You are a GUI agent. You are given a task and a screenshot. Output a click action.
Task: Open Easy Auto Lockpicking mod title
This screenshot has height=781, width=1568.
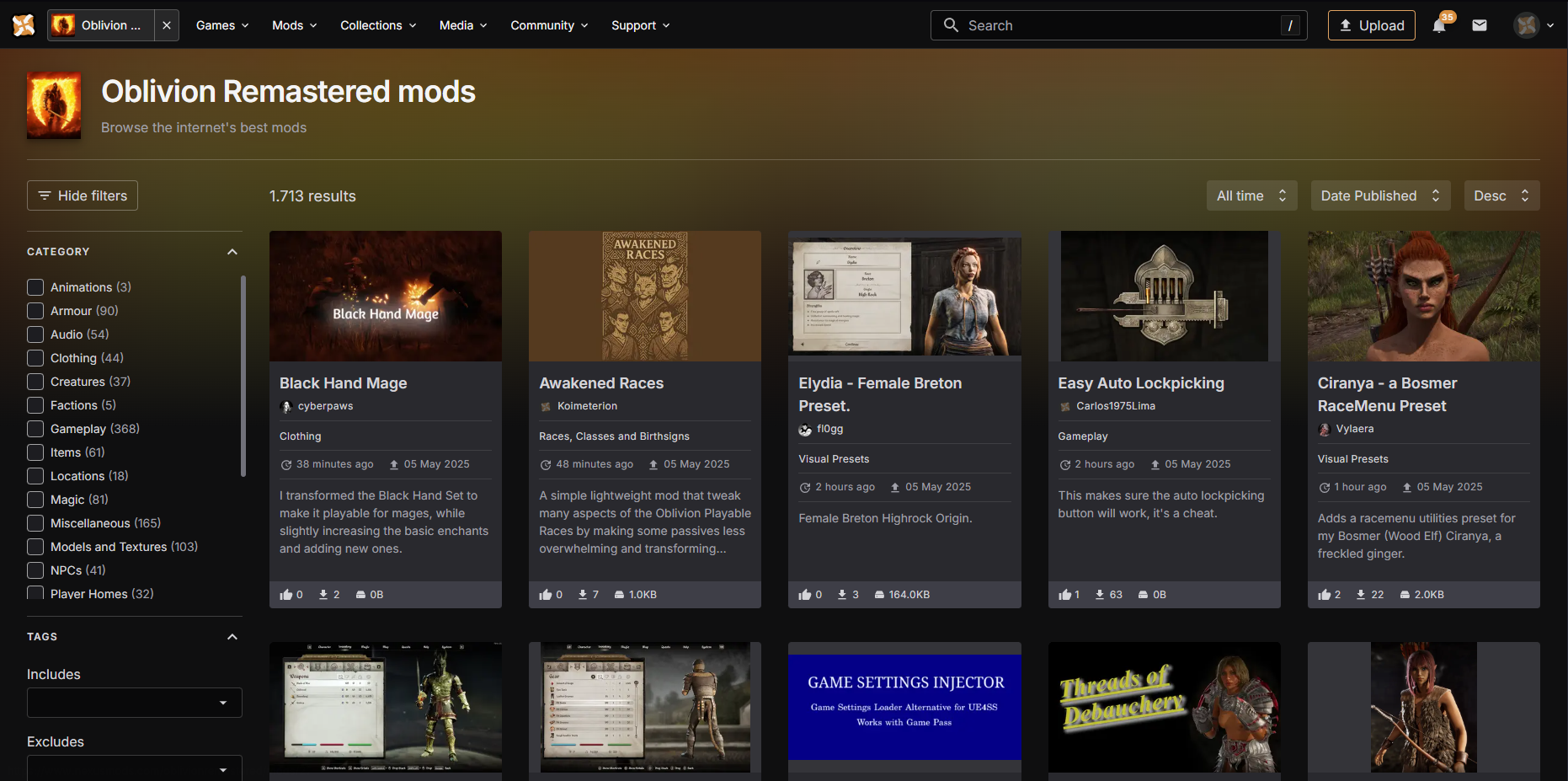pyautogui.click(x=1141, y=383)
